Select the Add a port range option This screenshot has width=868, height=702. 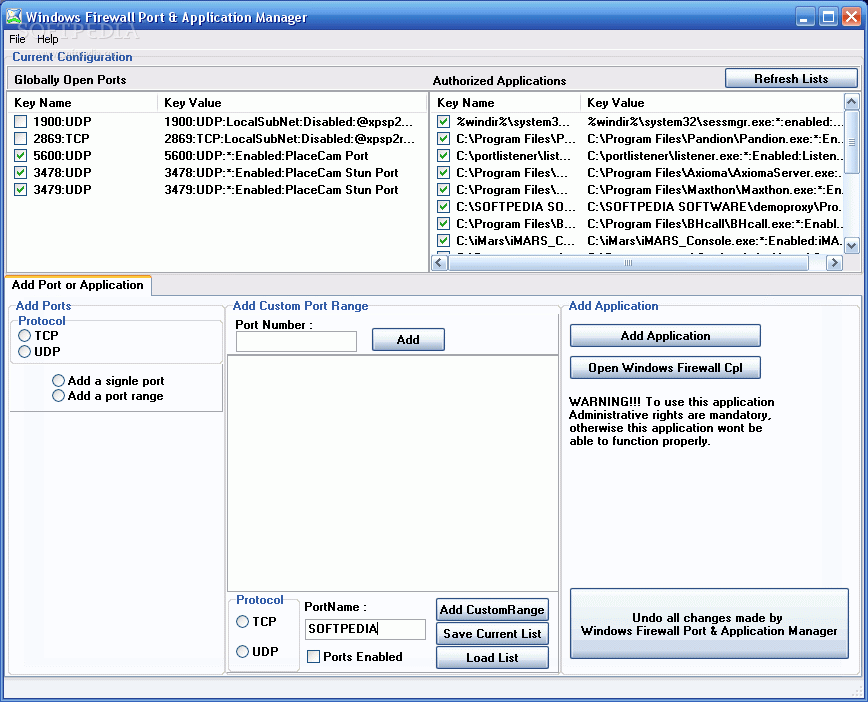point(57,394)
